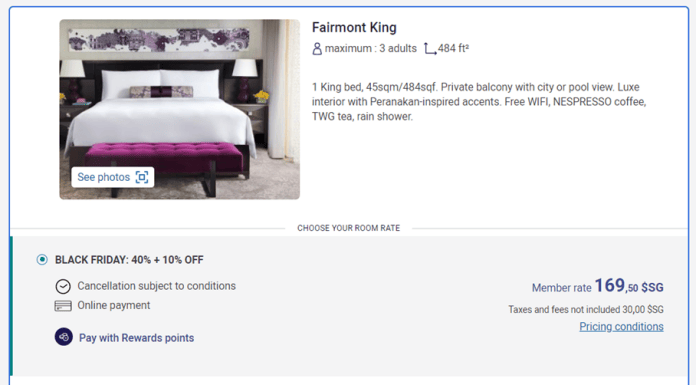Screen dimensions: 696x385
Task: Click the Fairmont King room title
Action: [x=354, y=28]
